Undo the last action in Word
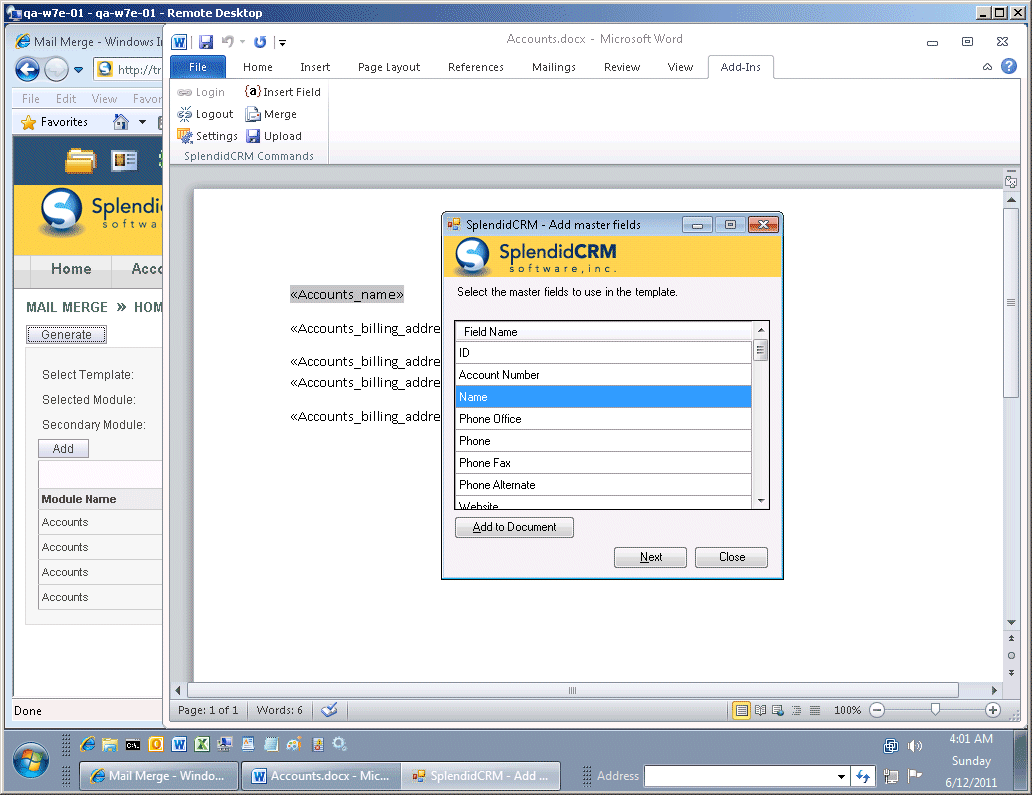 228,42
